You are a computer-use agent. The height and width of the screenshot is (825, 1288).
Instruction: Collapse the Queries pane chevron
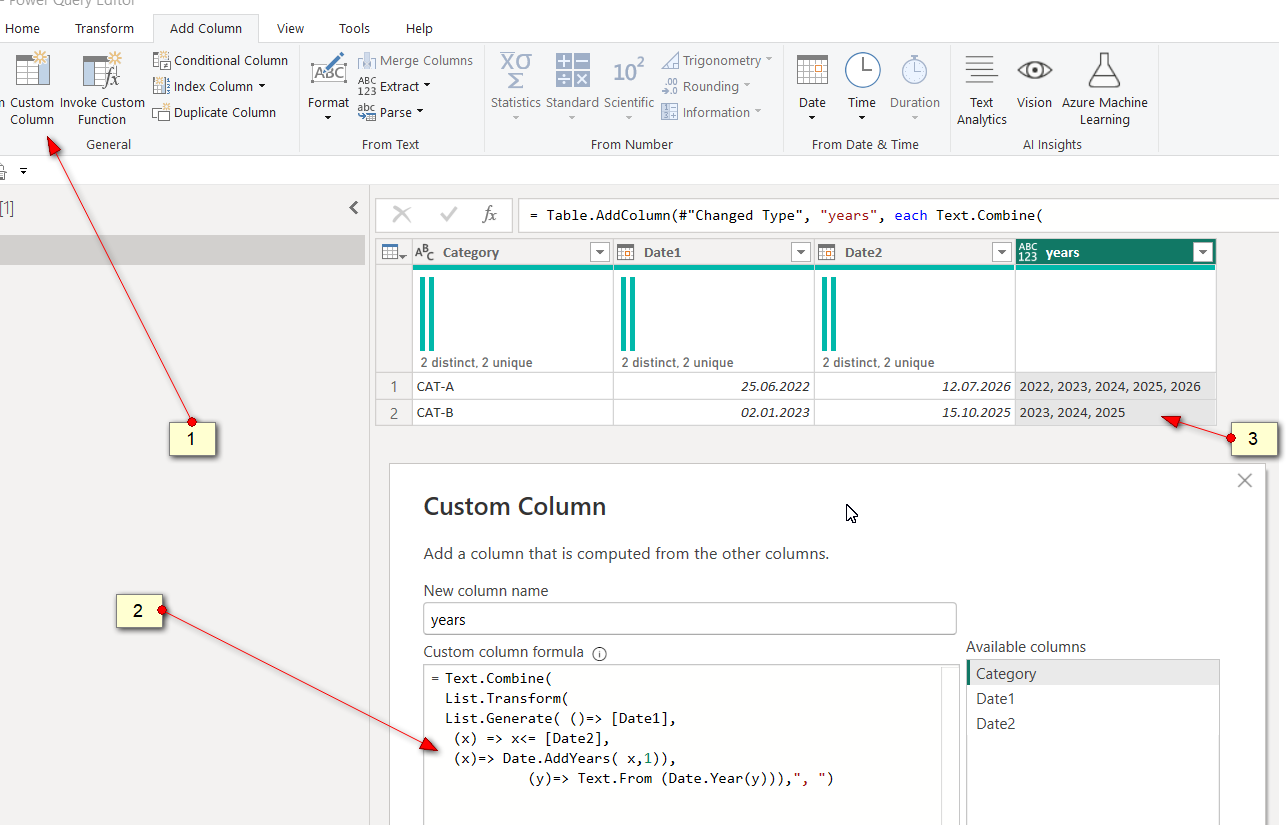353,208
